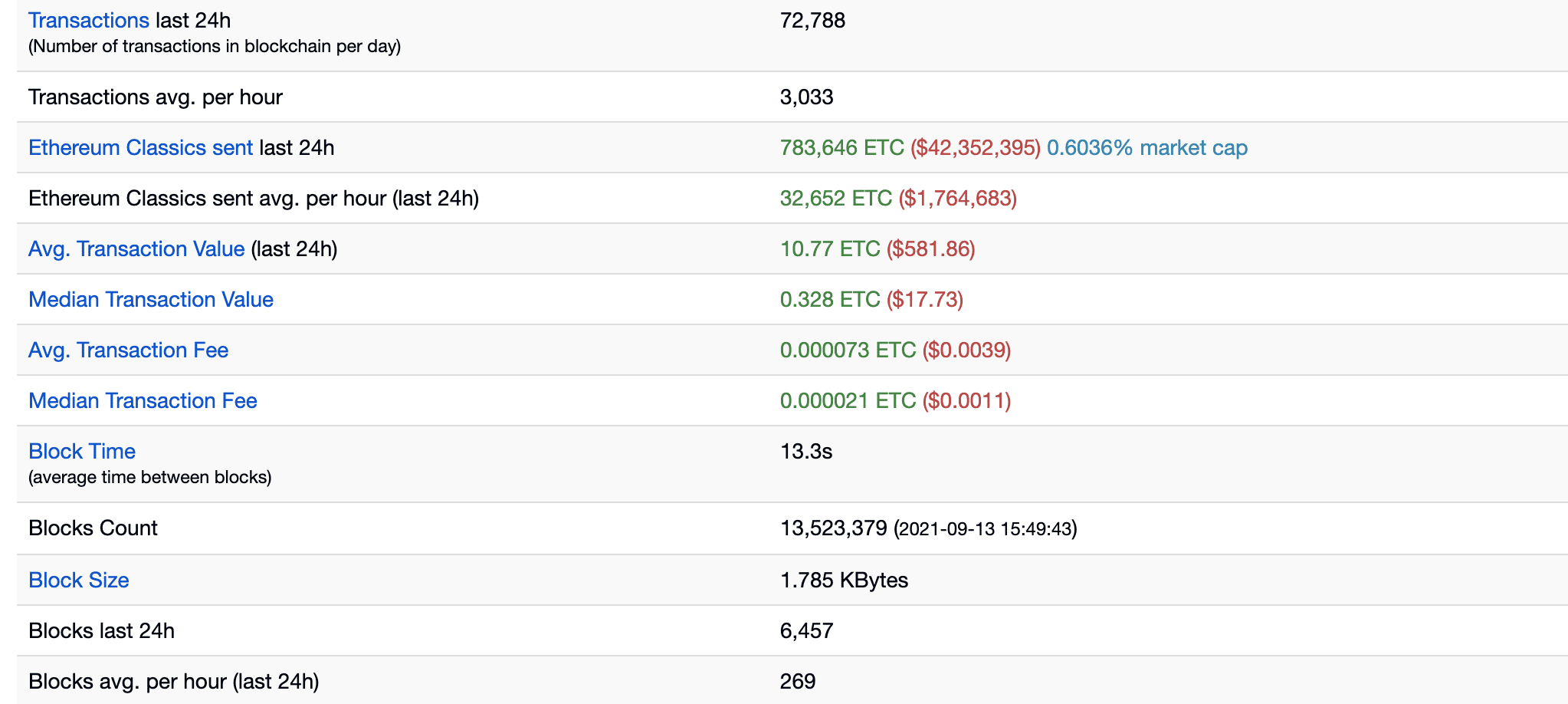Image resolution: width=1568 pixels, height=704 pixels.
Task: Click the 0.328 ETC median value
Action: point(830,299)
